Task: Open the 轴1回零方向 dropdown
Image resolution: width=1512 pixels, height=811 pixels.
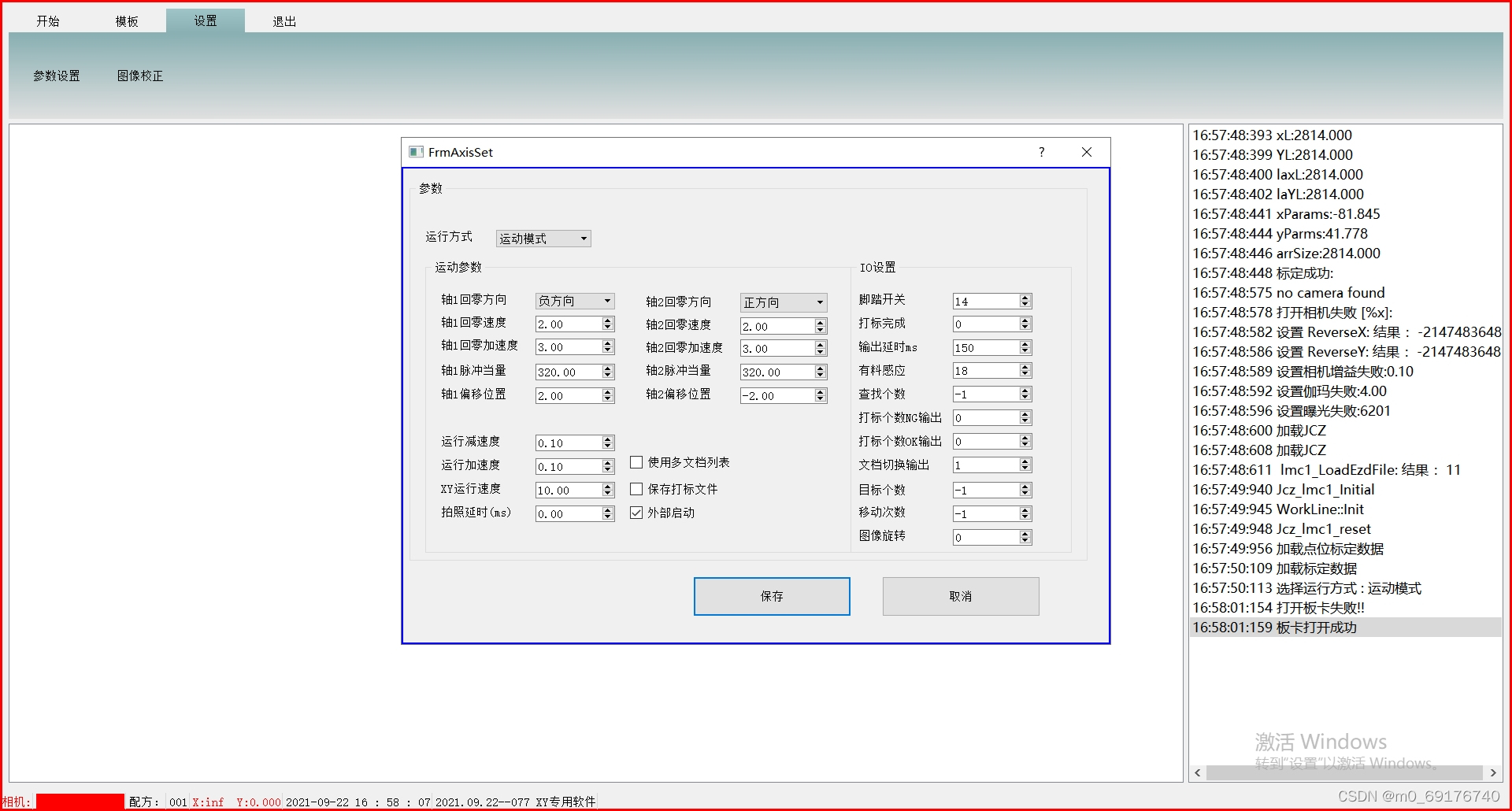Action: point(575,301)
